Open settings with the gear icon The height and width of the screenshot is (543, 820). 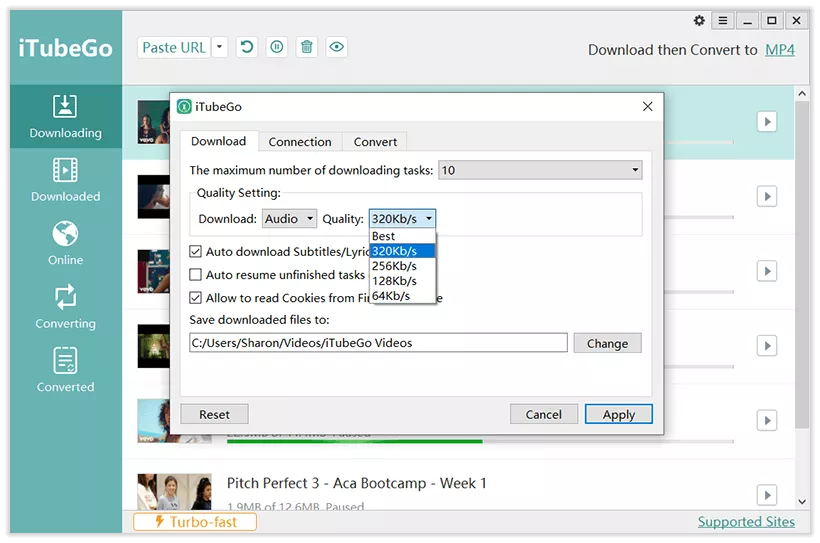pos(699,20)
